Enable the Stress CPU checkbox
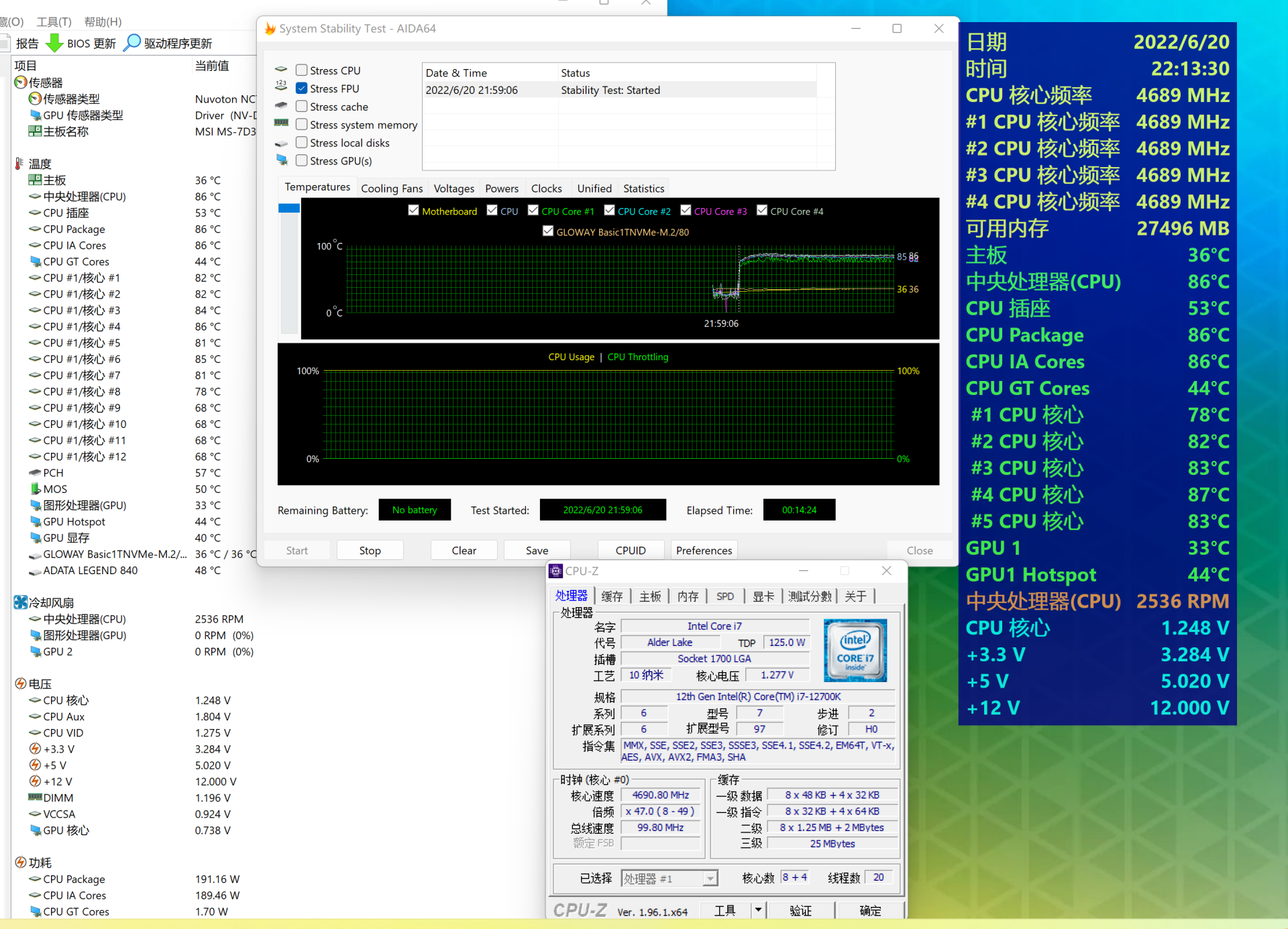 [x=302, y=70]
